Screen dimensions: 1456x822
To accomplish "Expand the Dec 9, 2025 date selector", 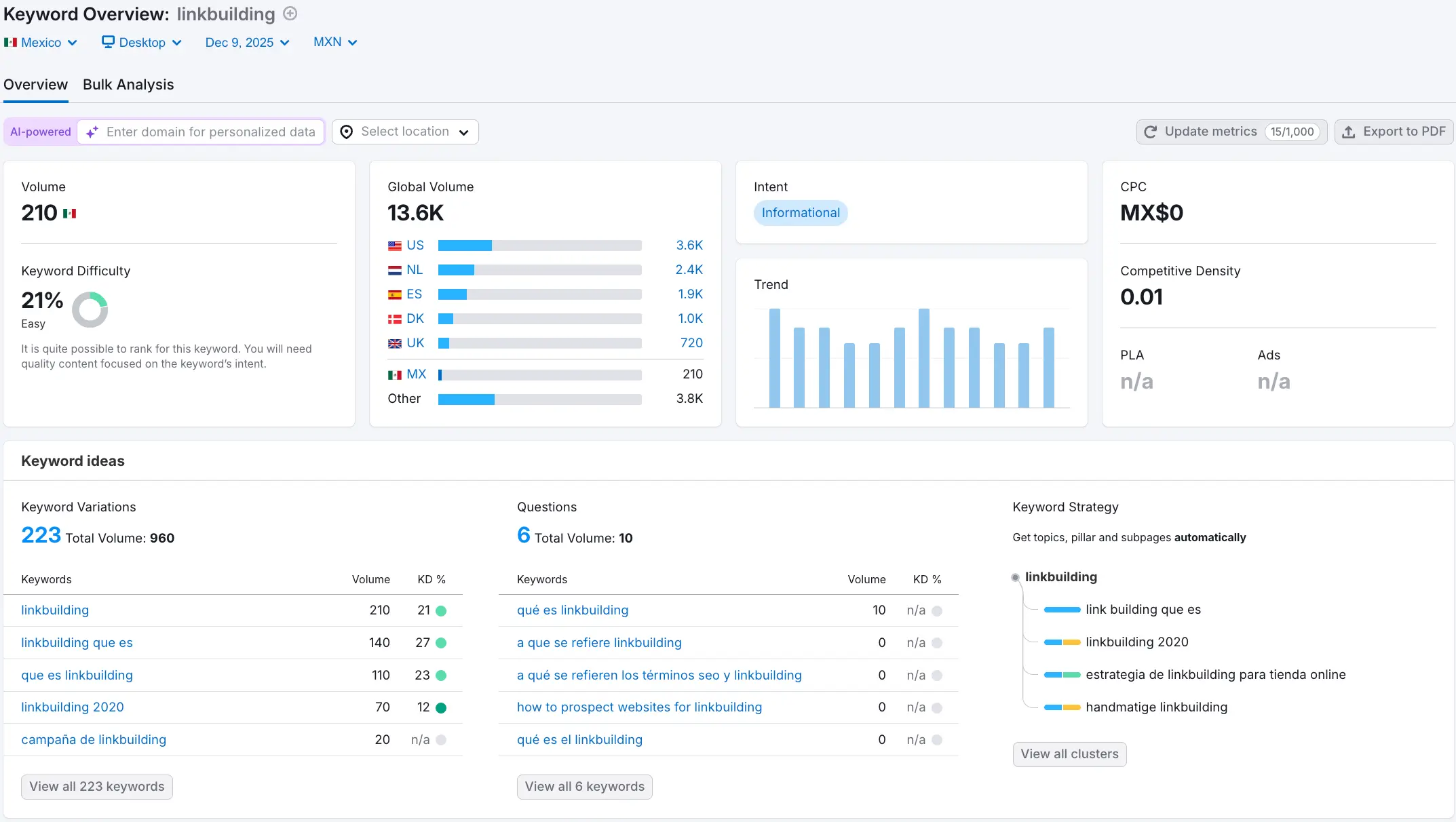I will pyautogui.click(x=247, y=42).
